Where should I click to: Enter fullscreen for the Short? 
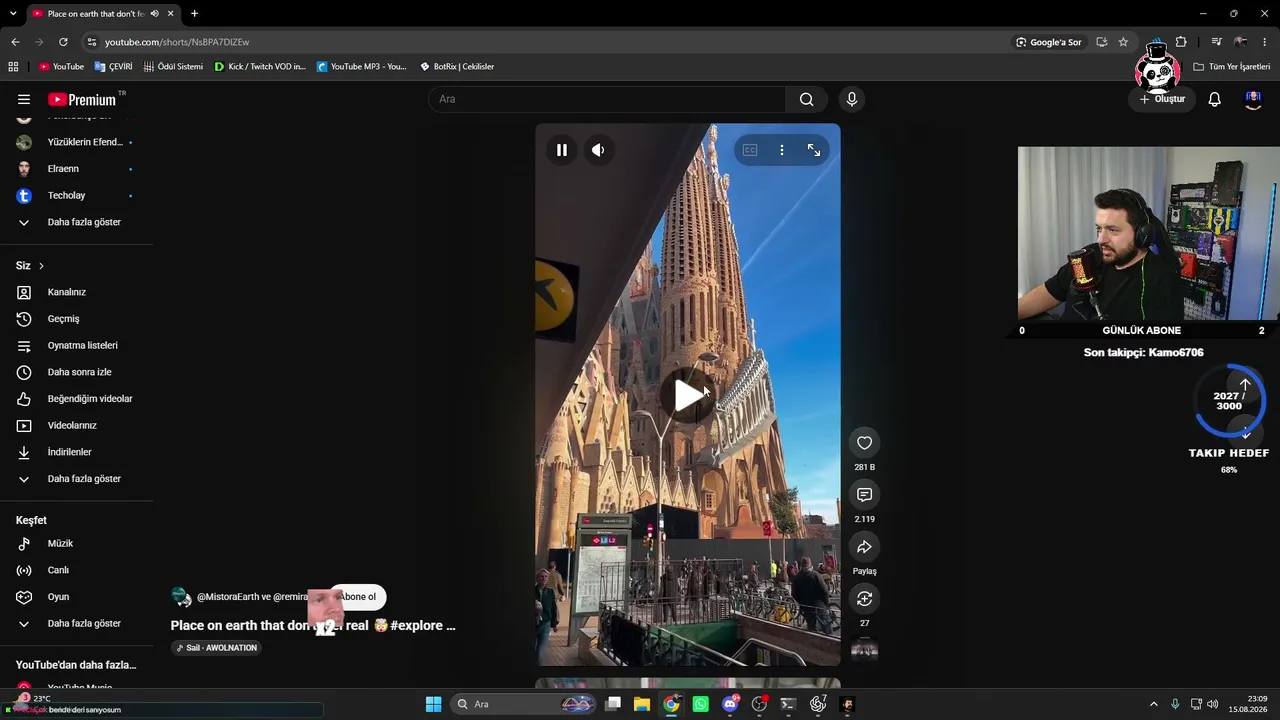click(x=814, y=150)
